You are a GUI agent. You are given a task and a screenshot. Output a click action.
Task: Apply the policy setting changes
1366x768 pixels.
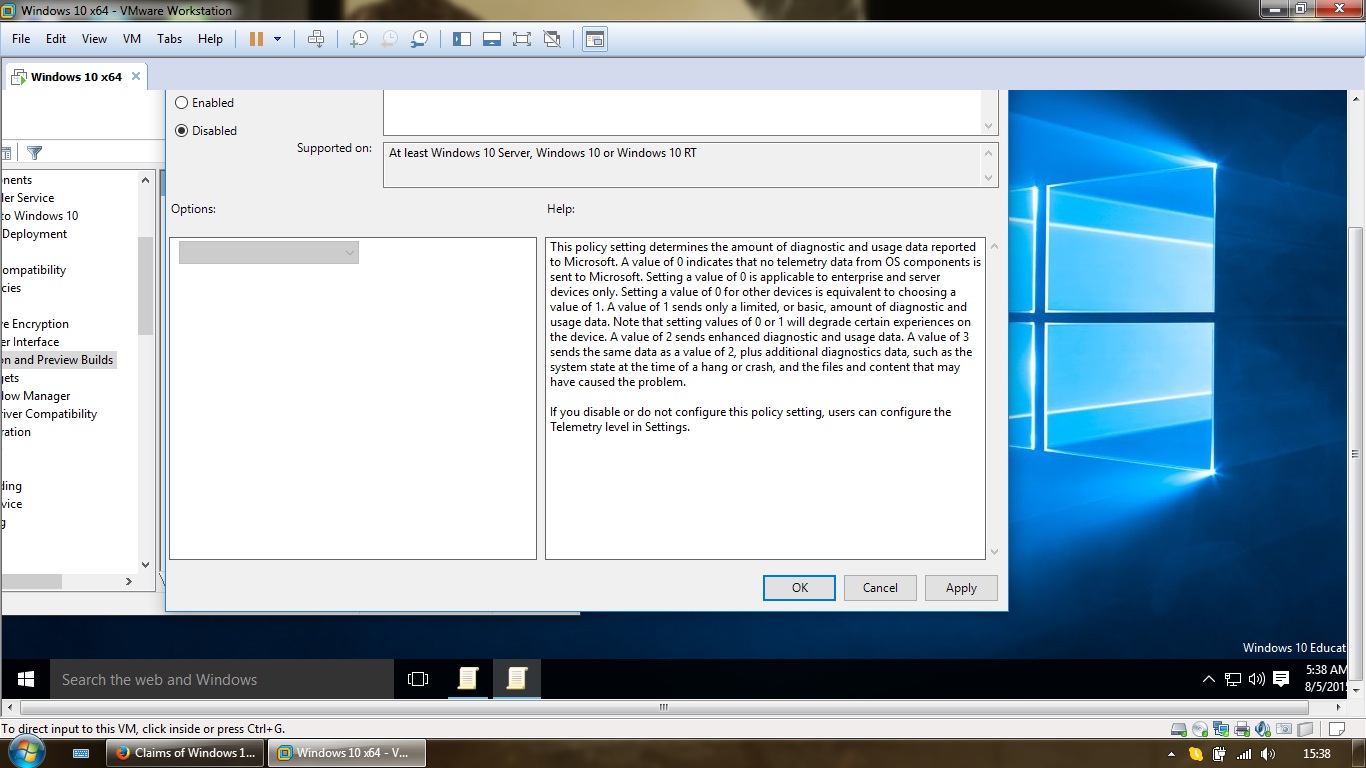coord(961,588)
